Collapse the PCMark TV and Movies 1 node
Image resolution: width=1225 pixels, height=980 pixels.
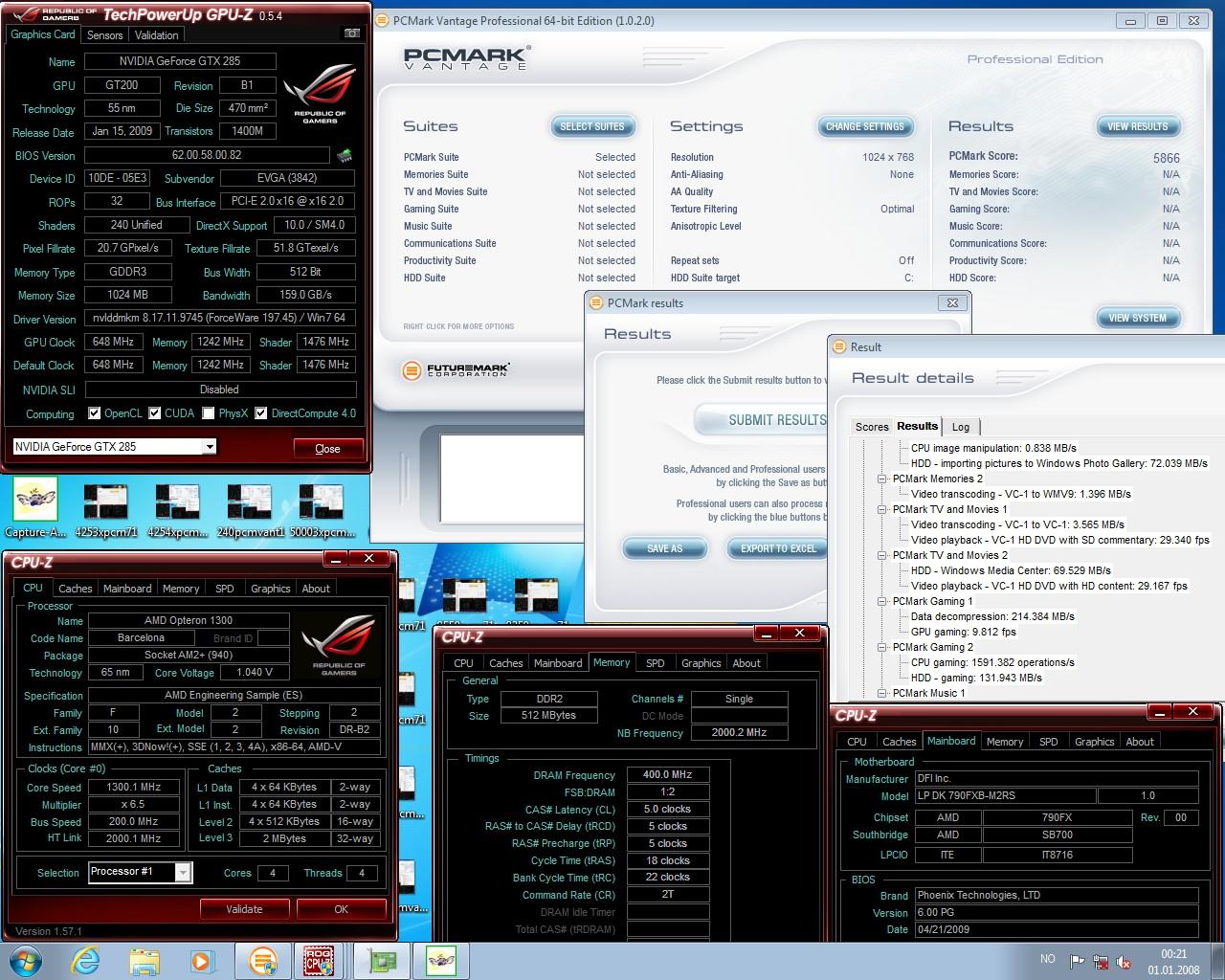882,509
